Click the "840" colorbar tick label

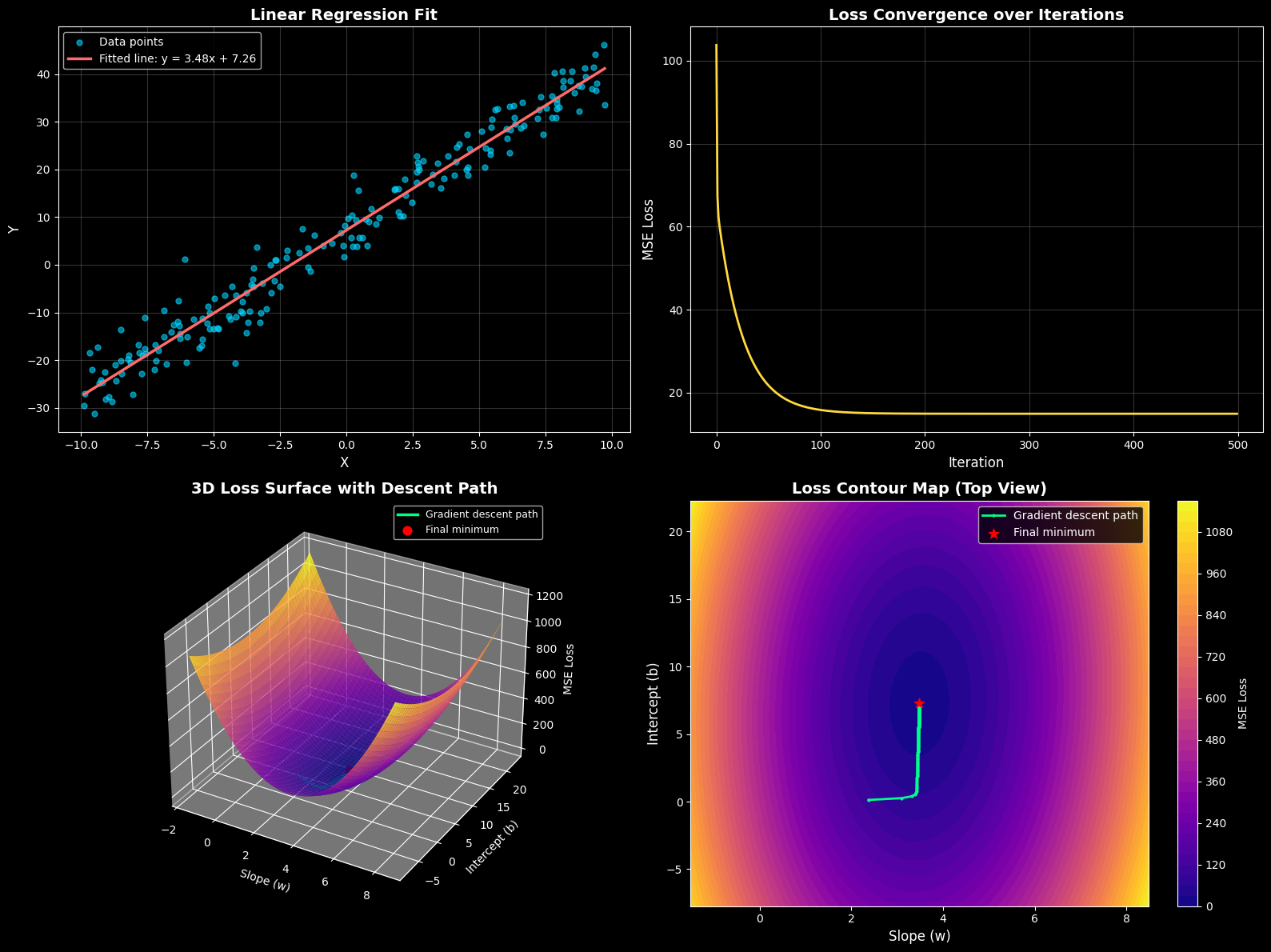pos(1217,615)
